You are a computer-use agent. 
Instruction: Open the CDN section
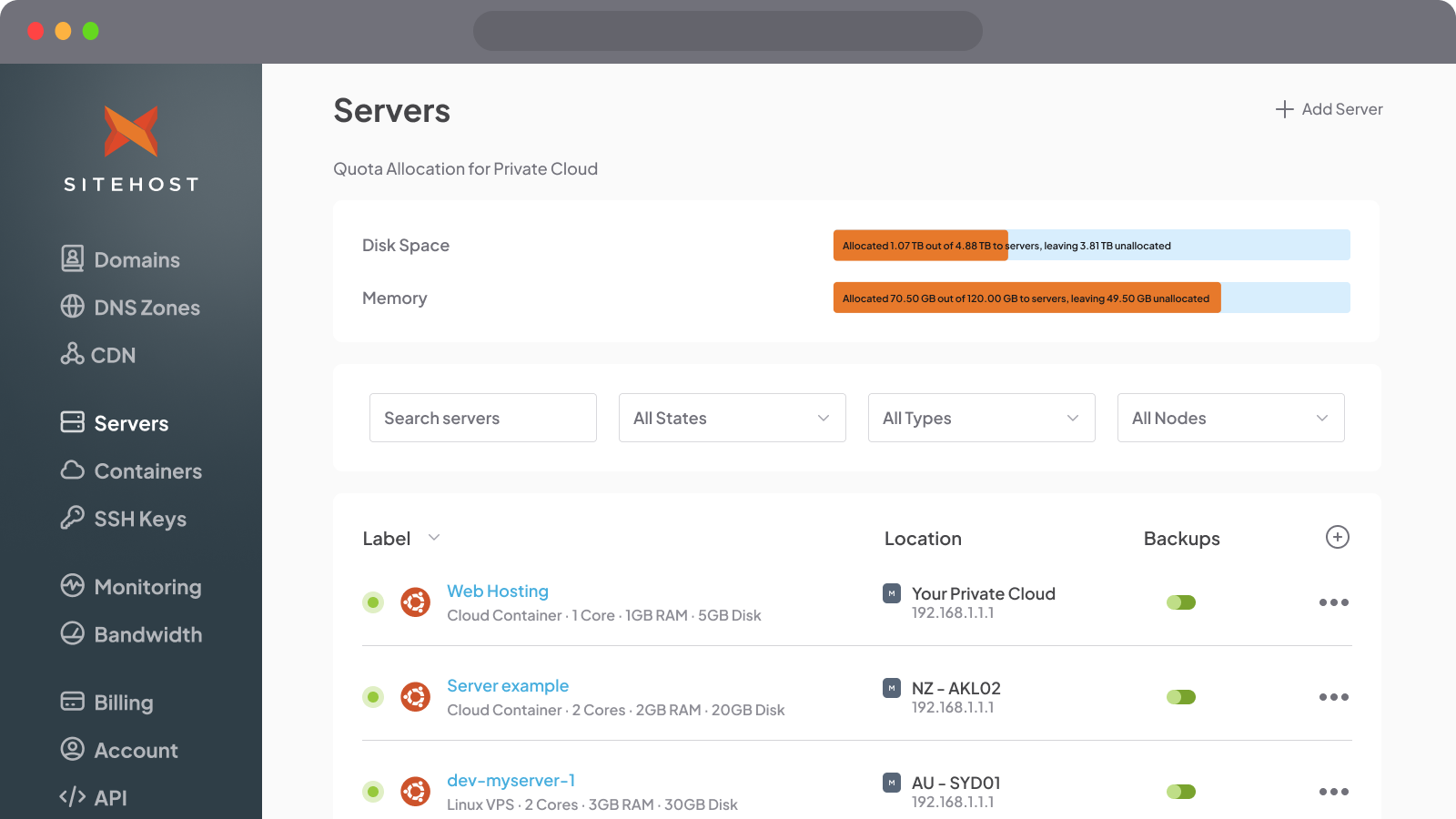click(115, 355)
